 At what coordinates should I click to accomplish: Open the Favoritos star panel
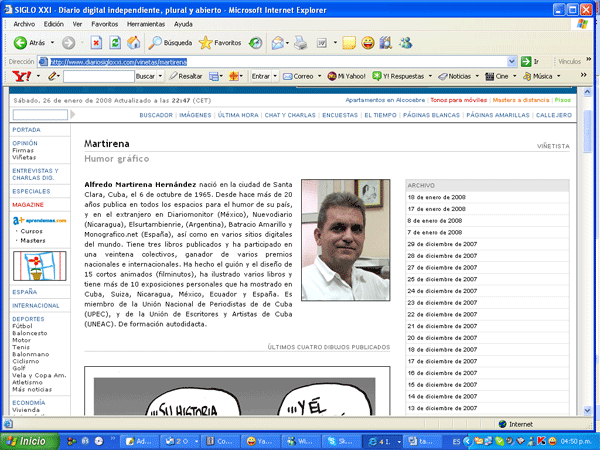(x=219, y=43)
